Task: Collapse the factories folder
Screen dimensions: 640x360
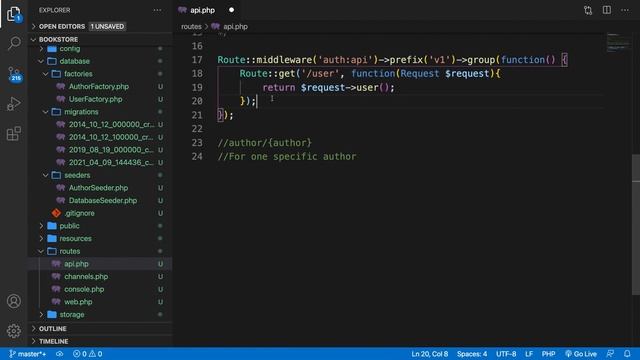Action: (x=100, y=74)
